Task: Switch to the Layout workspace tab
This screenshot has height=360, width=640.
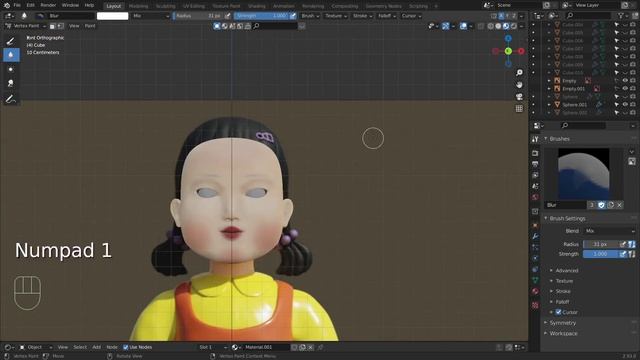Action: [x=113, y=6]
